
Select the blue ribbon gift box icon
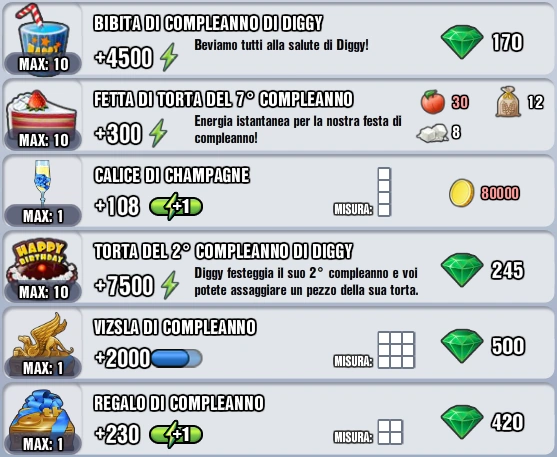pyautogui.click(x=42, y=414)
